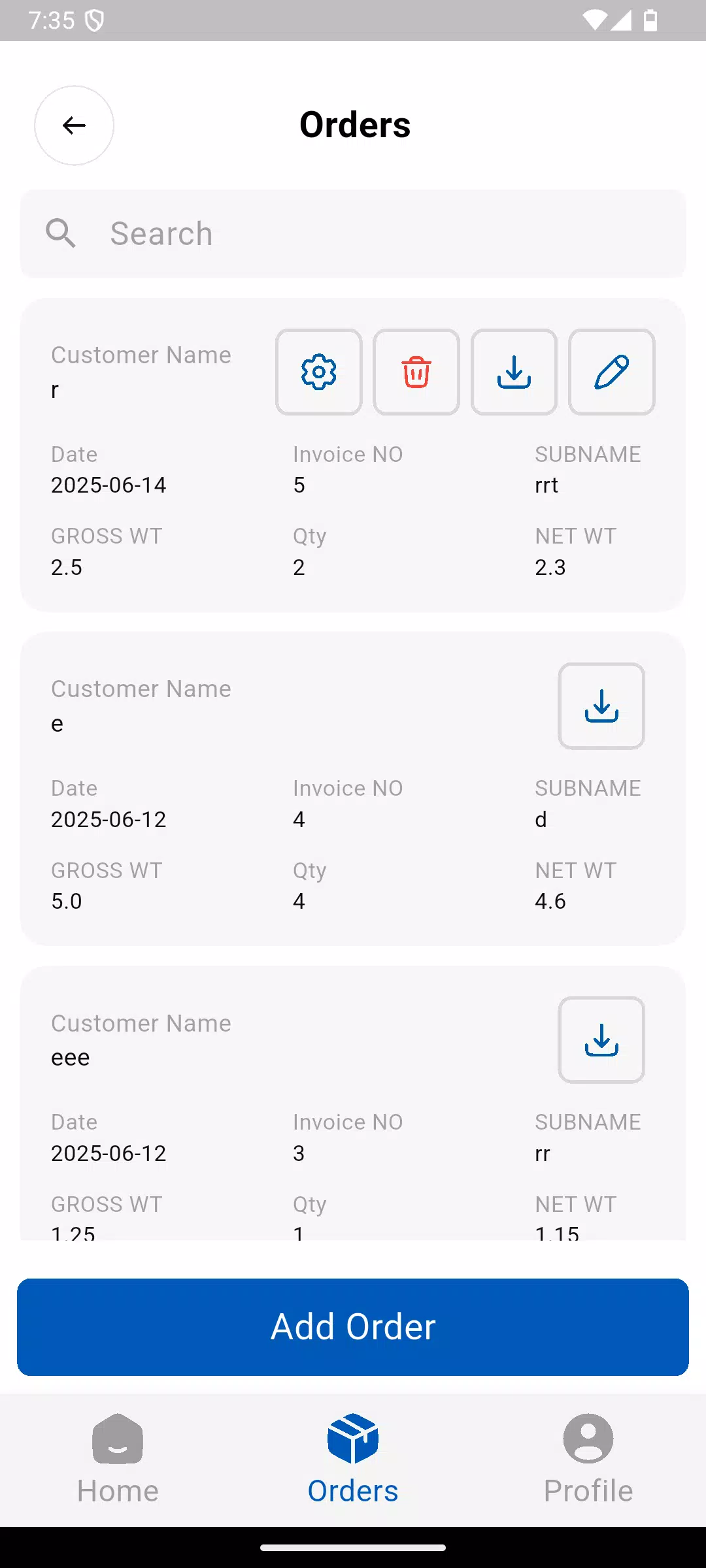The image size is (706, 1568).
Task: Tap the shield icon in status bar
Action: (x=95, y=21)
